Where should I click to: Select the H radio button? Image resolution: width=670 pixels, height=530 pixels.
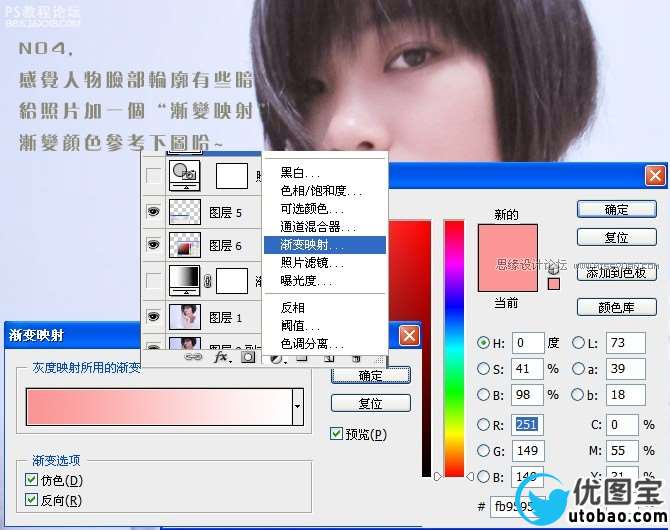click(483, 342)
